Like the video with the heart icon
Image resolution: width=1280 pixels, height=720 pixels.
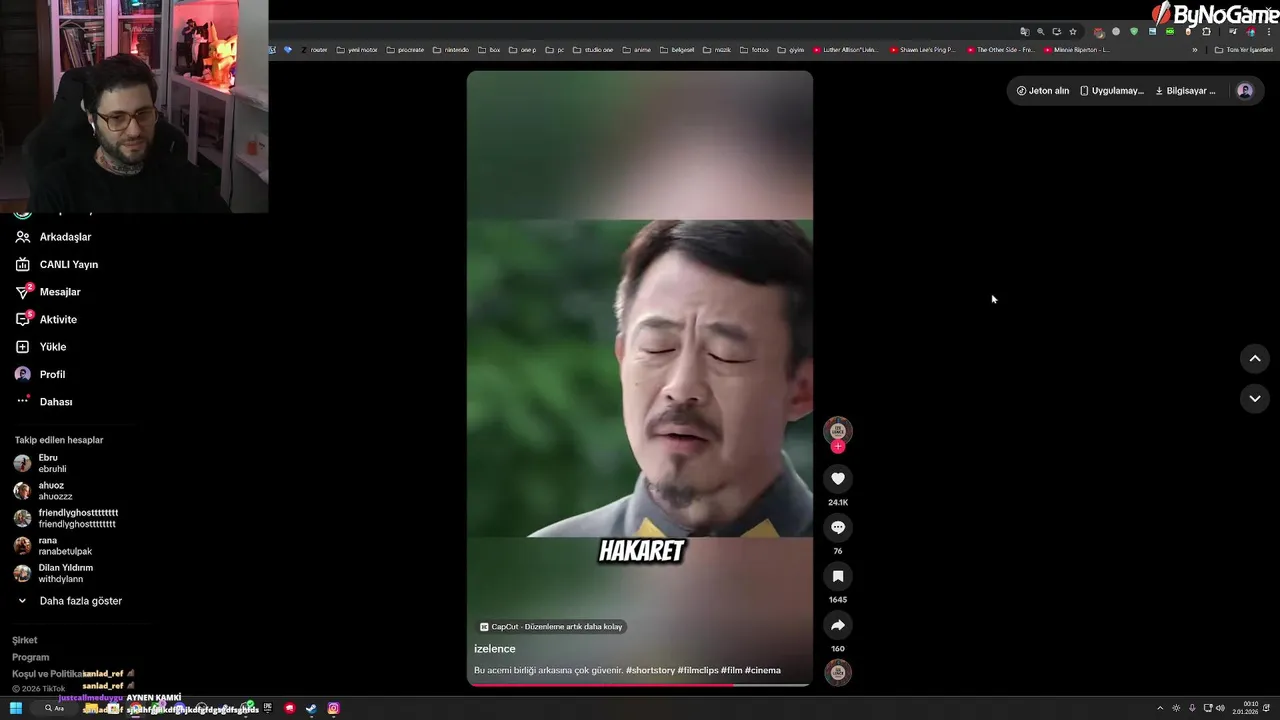(838, 479)
